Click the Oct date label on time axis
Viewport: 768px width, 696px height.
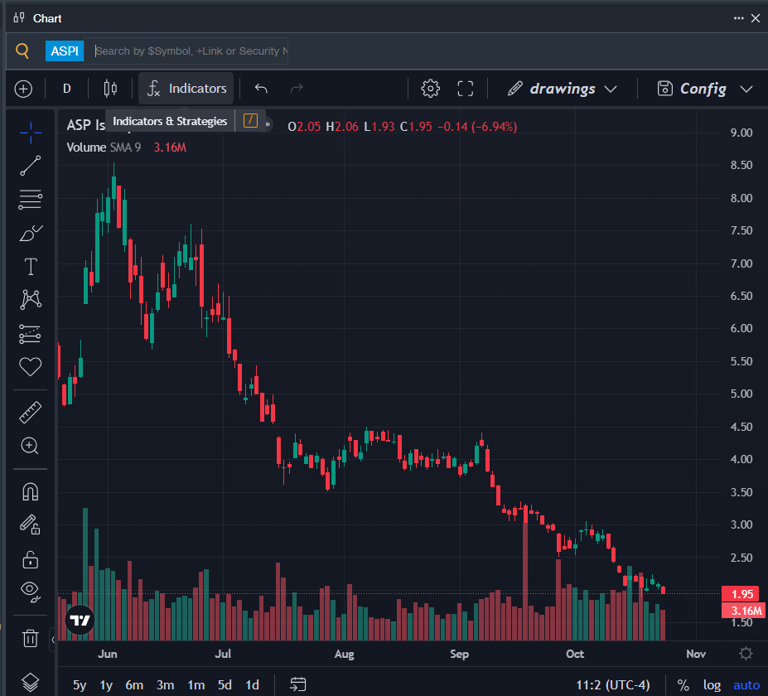tap(575, 654)
